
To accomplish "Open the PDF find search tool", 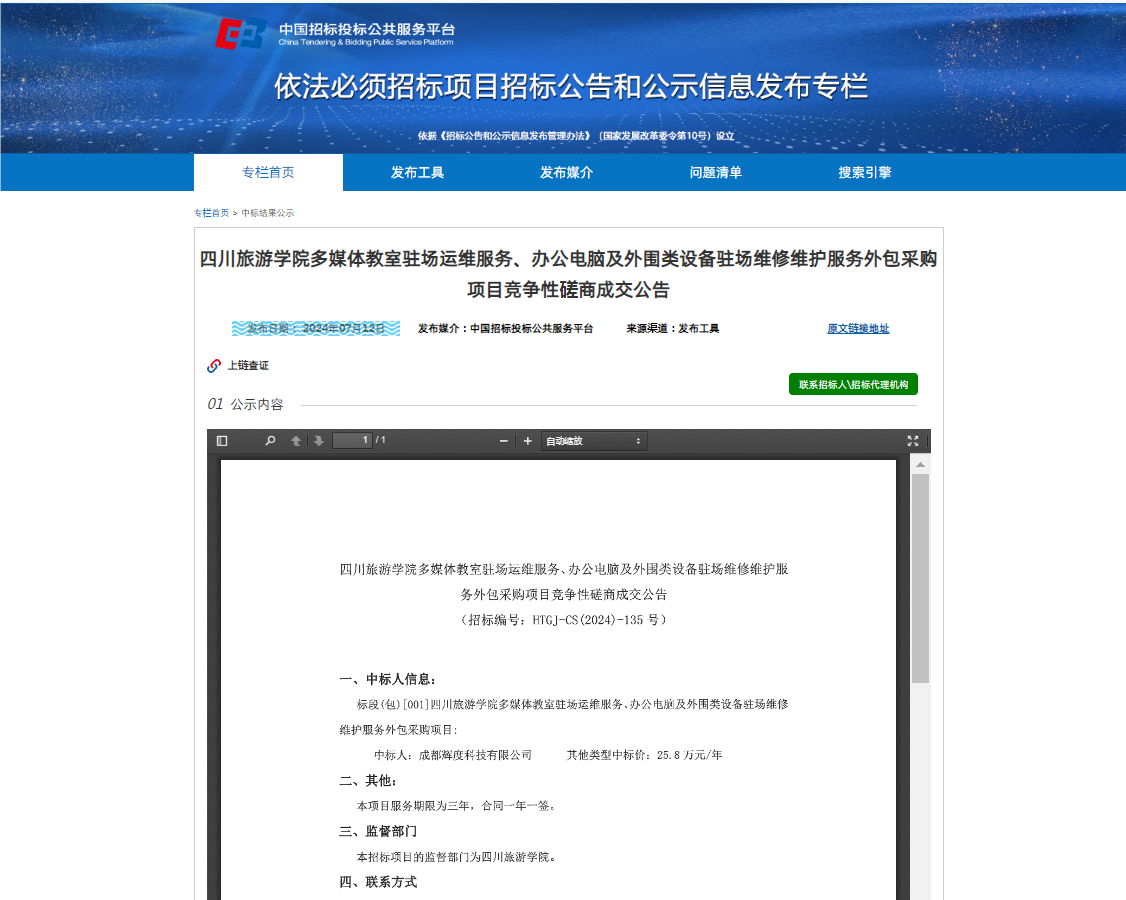I will coord(270,440).
